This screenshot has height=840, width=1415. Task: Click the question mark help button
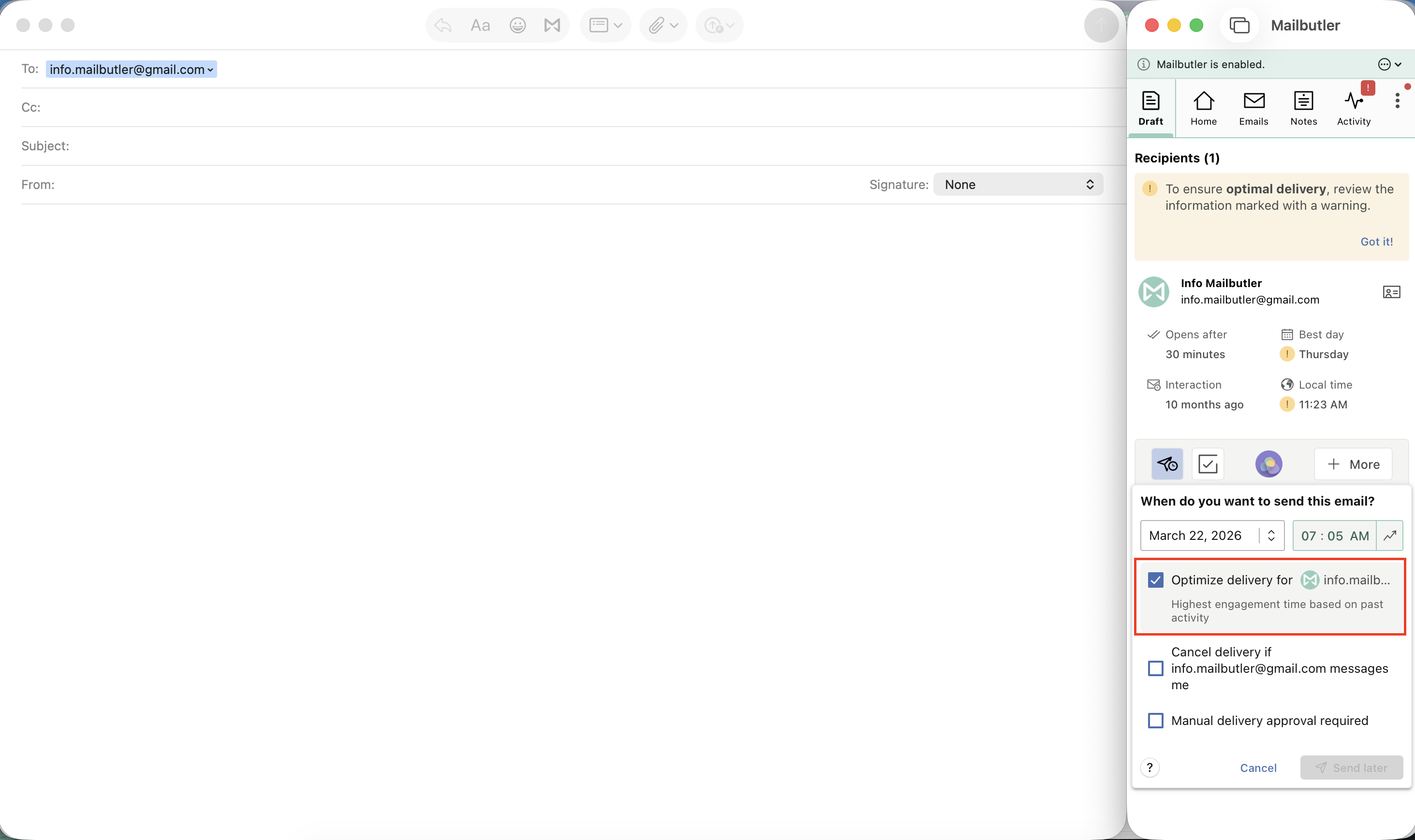1150,768
